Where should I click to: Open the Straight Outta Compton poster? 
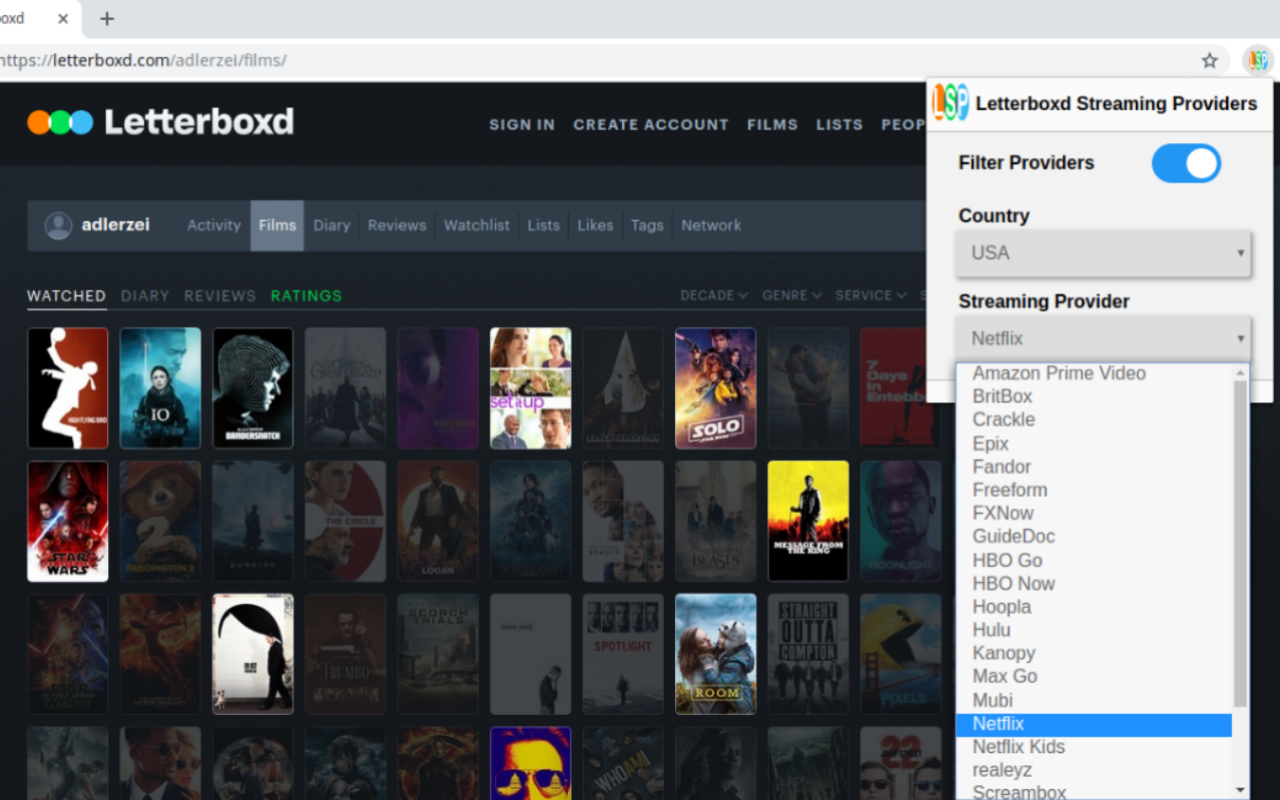coord(808,654)
